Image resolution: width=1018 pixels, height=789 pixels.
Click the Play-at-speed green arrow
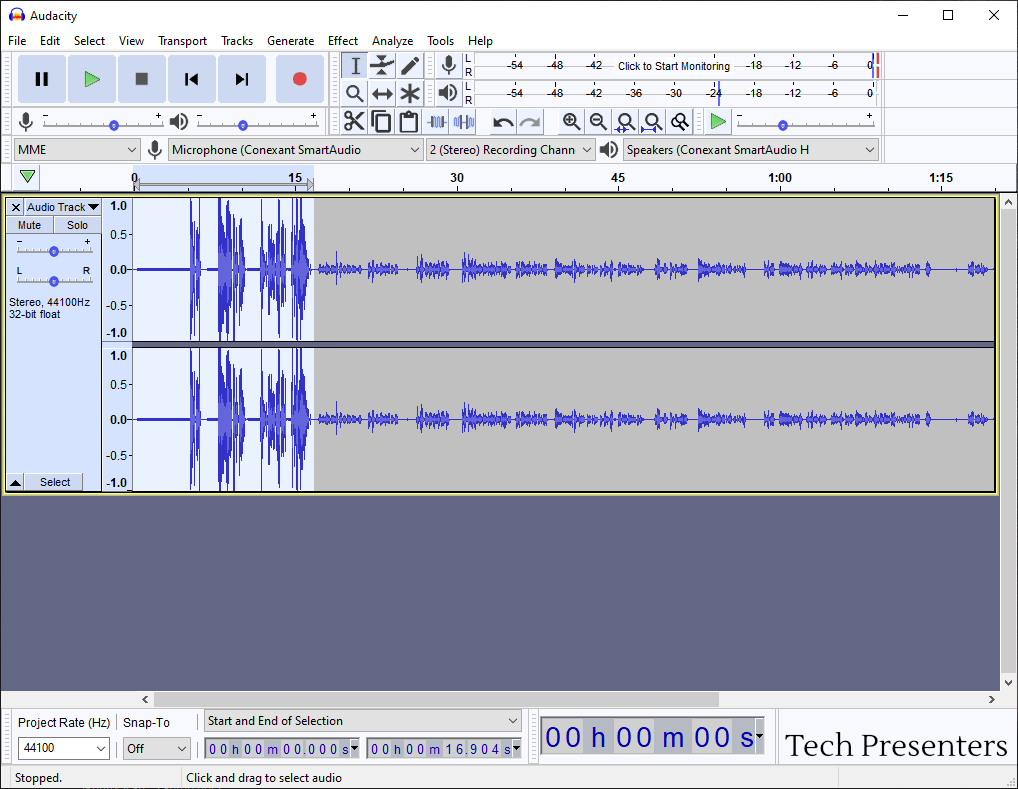(718, 121)
